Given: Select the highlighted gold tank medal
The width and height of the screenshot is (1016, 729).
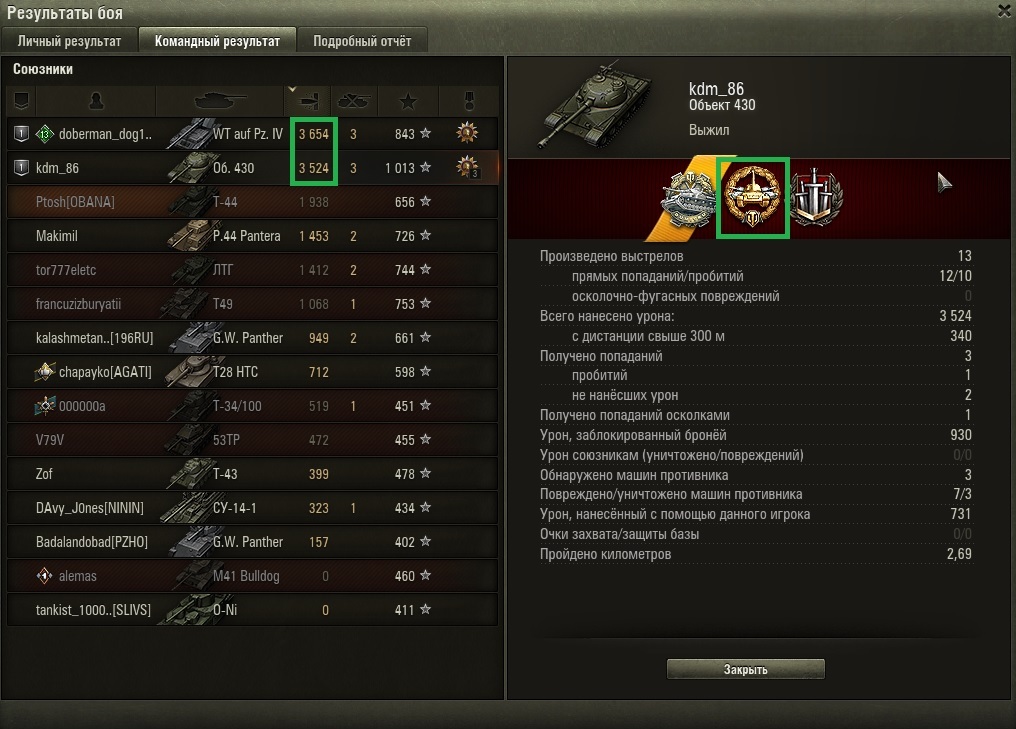Looking at the screenshot, I should click(x=752, y=198).
